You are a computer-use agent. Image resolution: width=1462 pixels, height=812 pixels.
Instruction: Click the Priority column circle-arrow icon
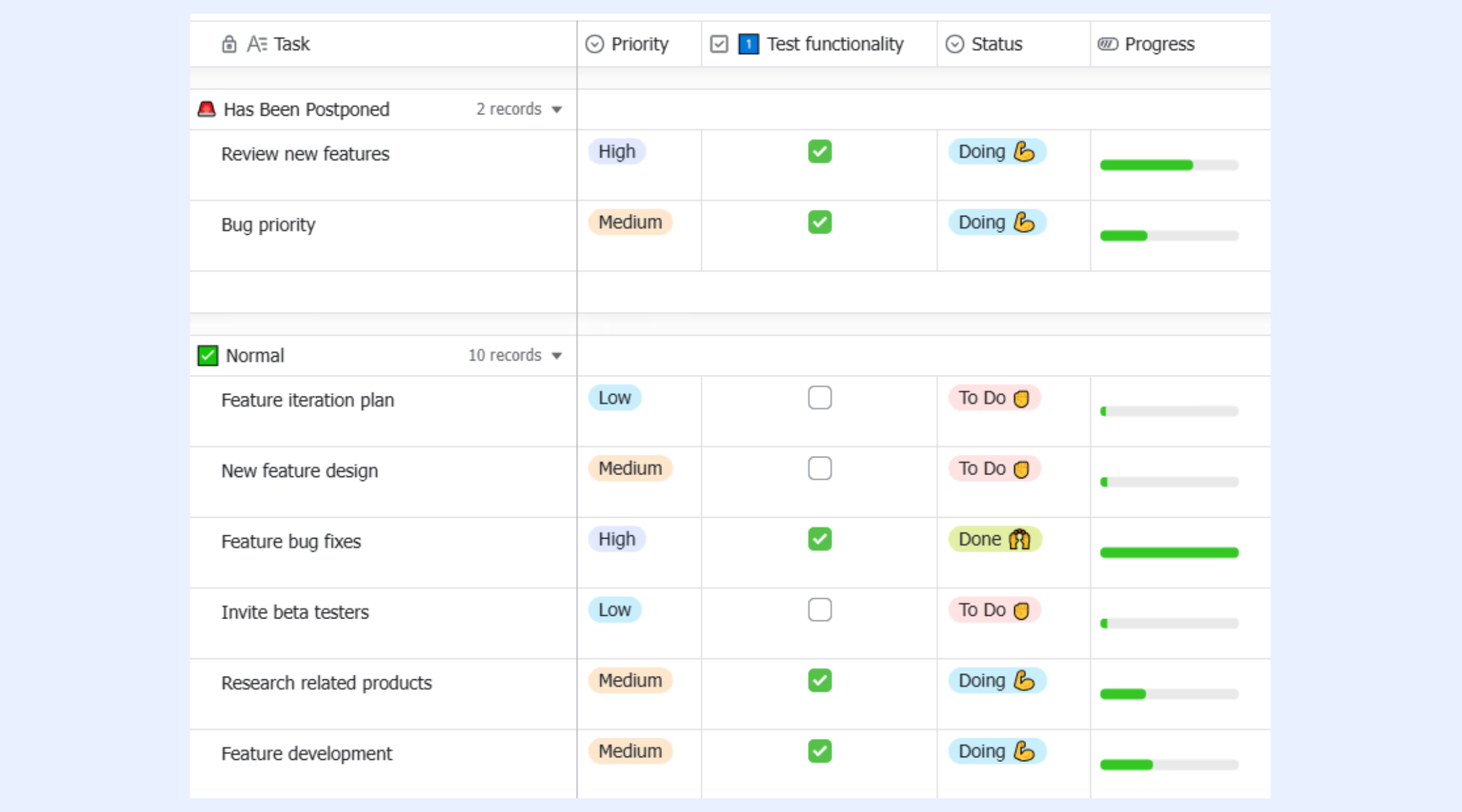point(594,44)
